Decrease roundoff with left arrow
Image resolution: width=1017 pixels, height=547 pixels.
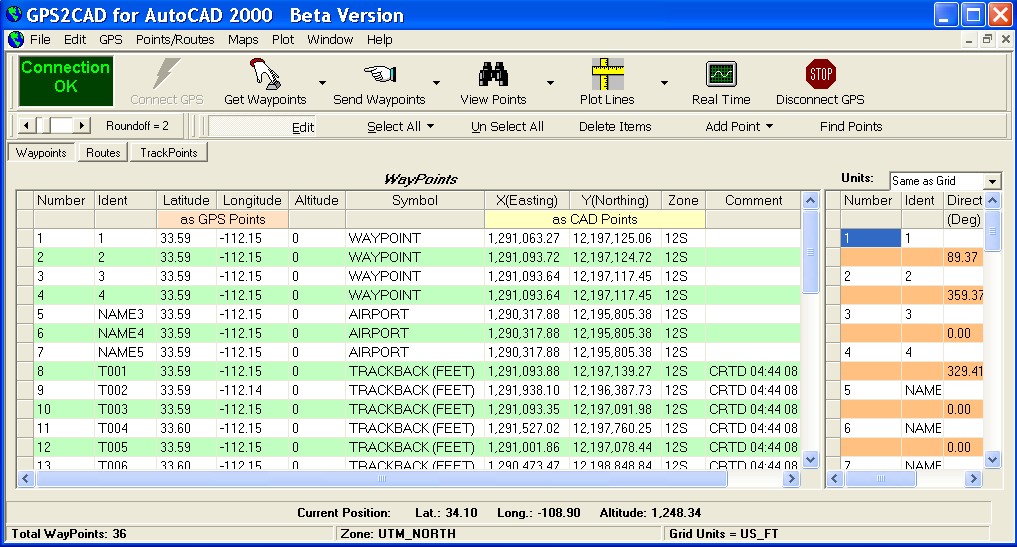(x=27, y=125)
